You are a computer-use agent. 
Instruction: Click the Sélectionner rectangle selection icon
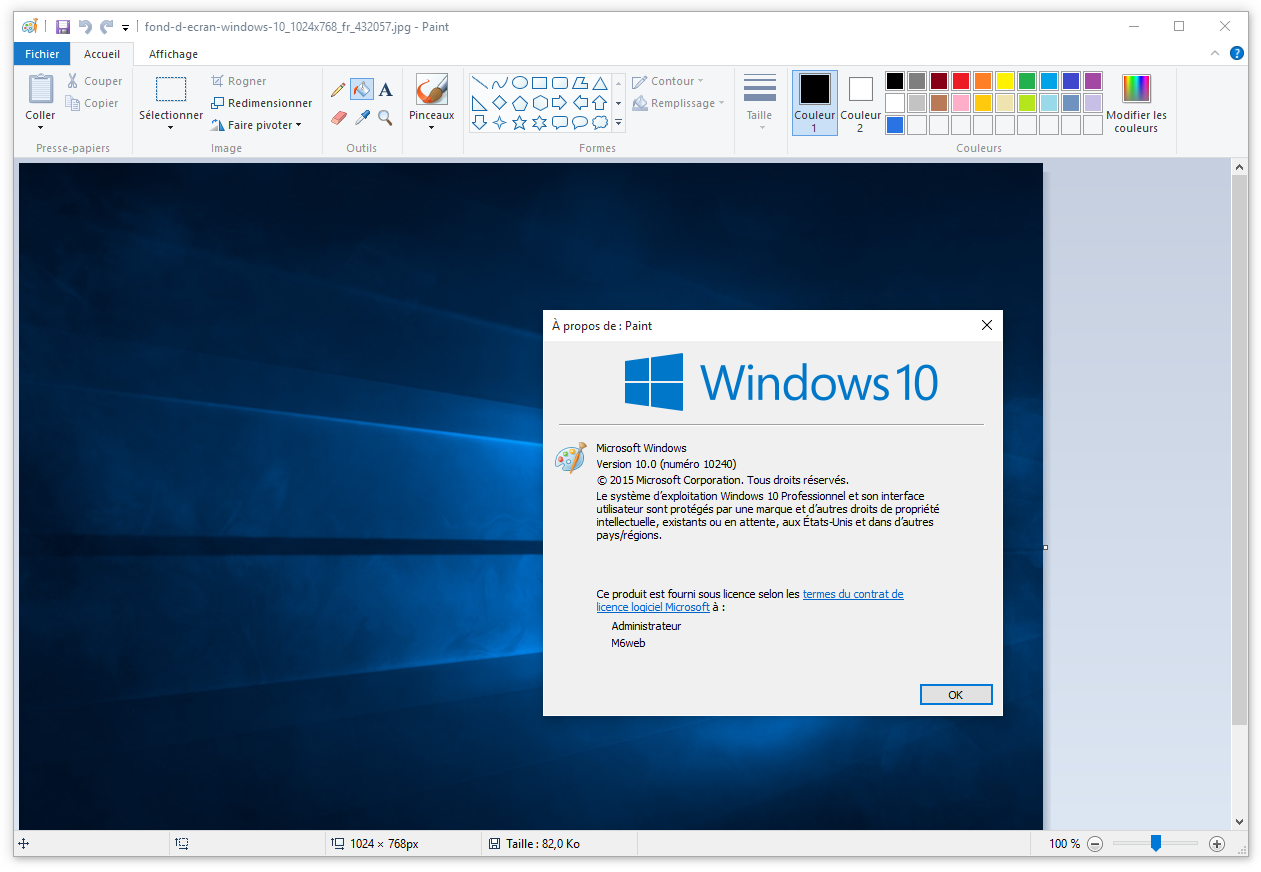pyautogui.click(x=171, y=90)
